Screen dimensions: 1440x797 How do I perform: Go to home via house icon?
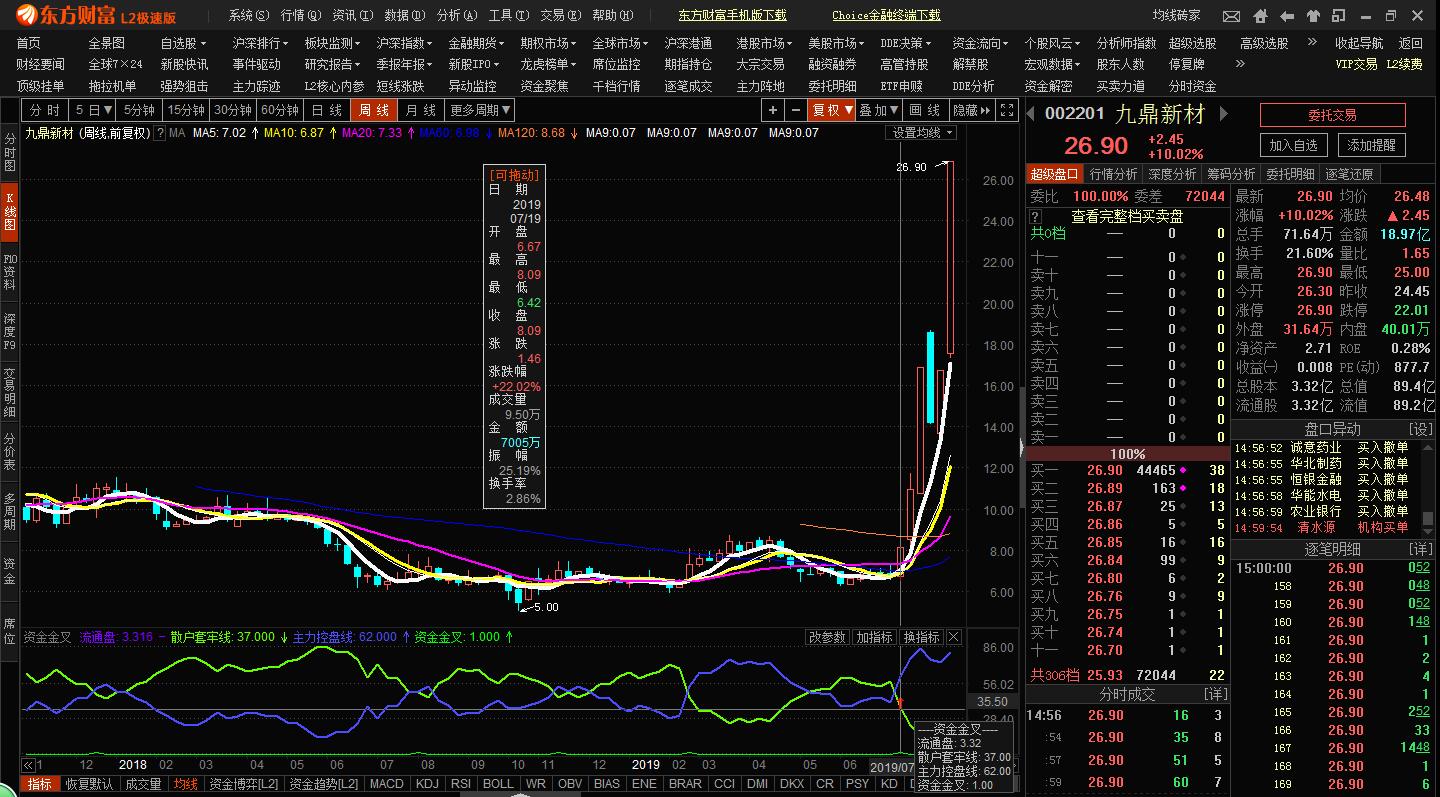tap(1260, 16)
